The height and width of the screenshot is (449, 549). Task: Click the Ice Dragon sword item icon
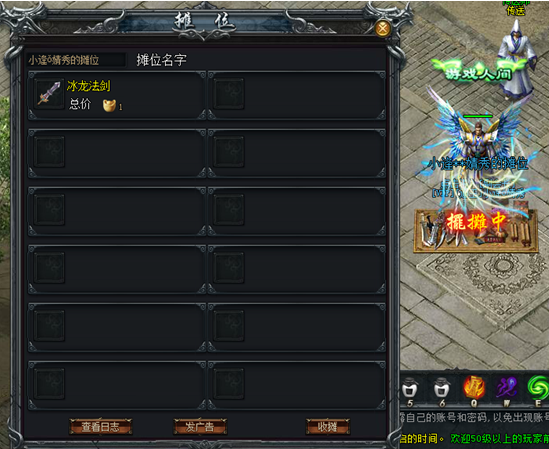pyautogui.click(x=49, y=93)
